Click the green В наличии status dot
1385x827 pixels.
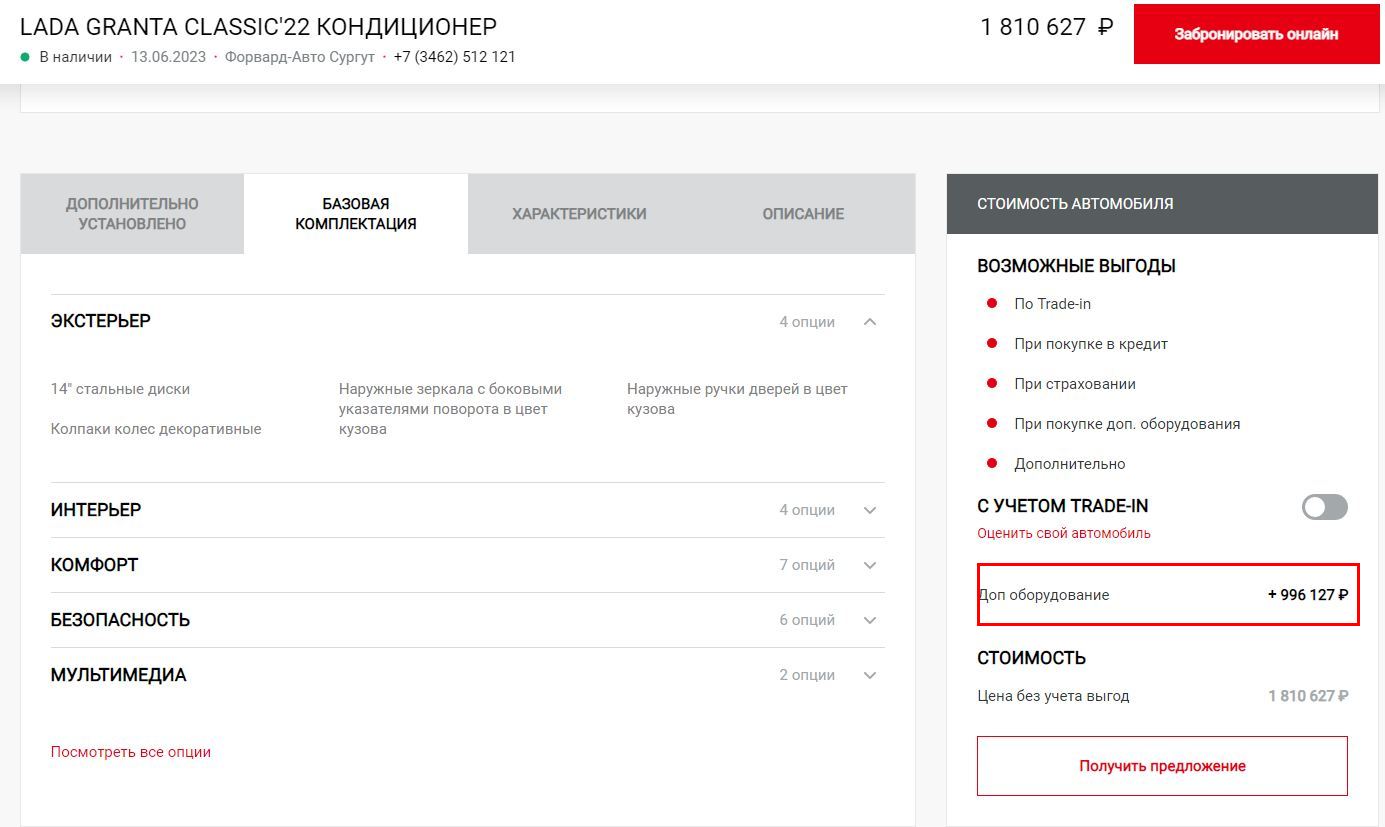(25, 57)
